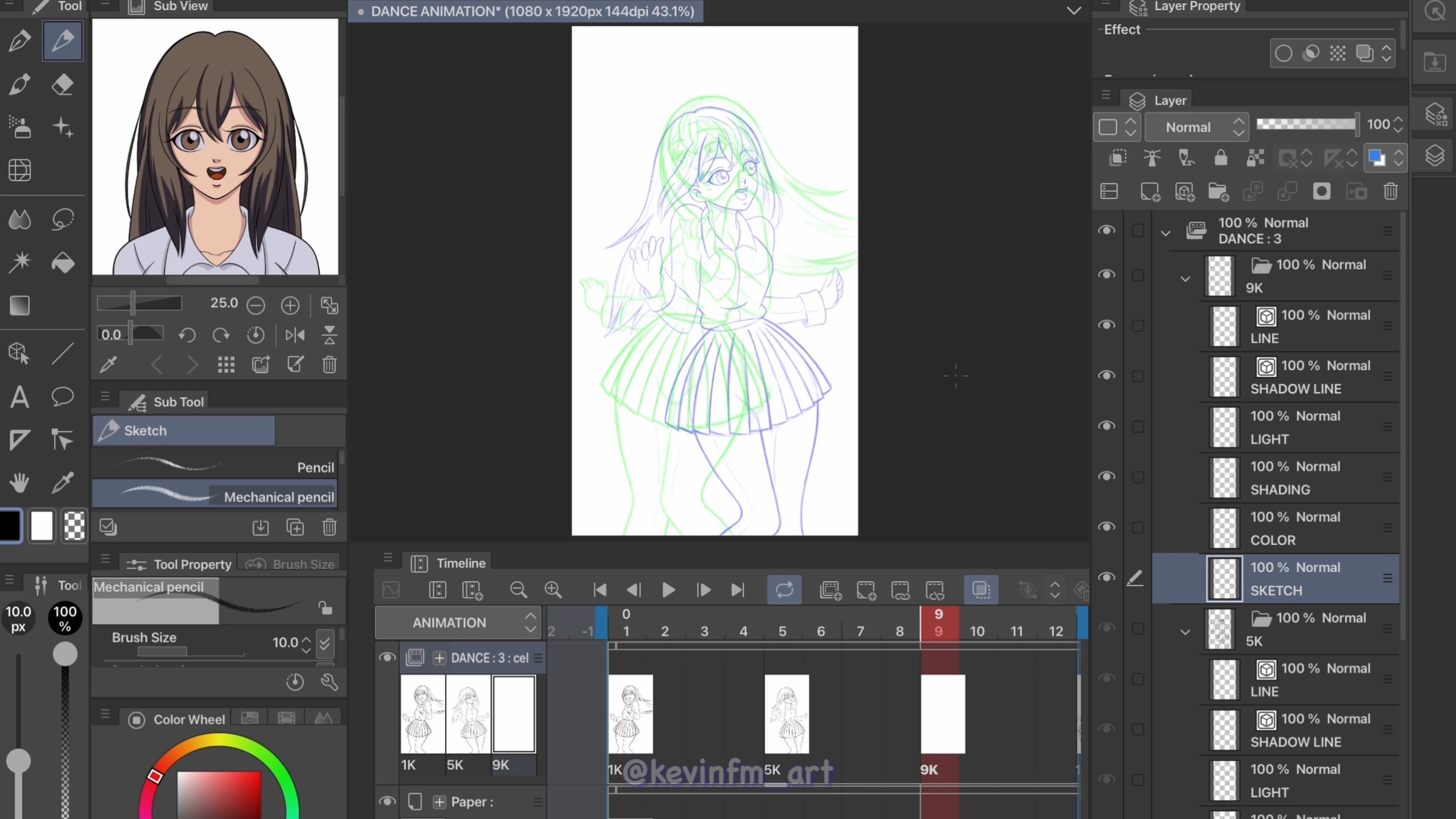Toggle the onion skin icon in timeline

(980, 589)
